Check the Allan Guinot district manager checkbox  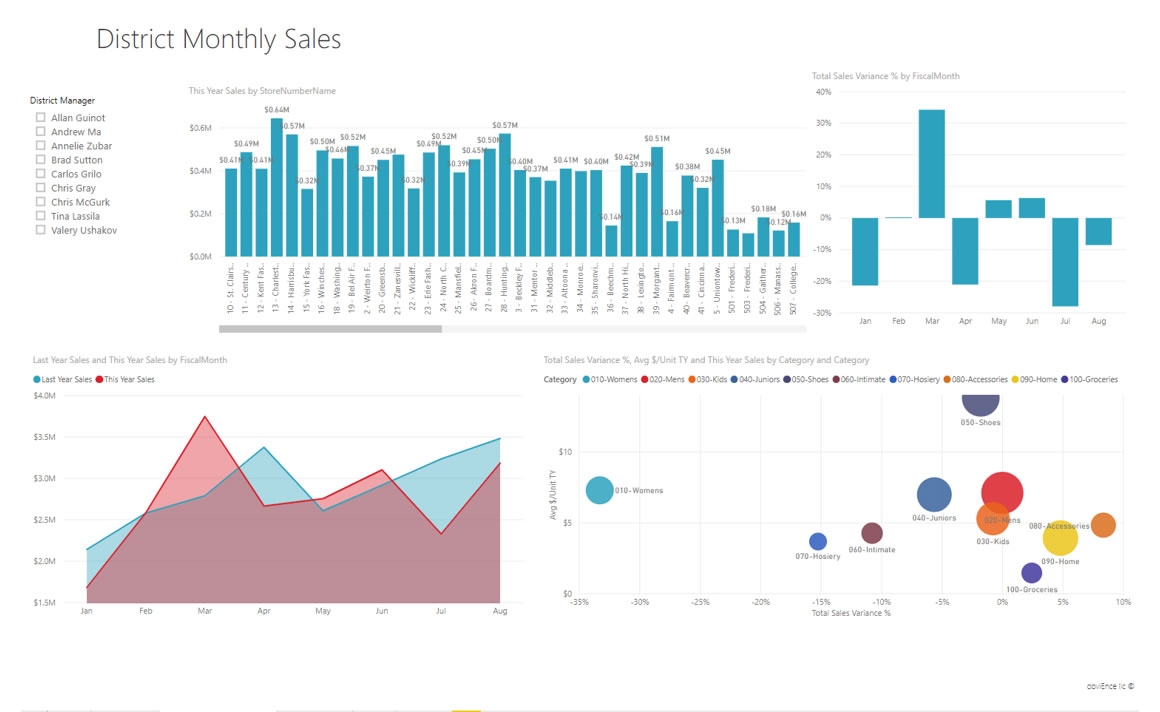click(x=41, y=118)
